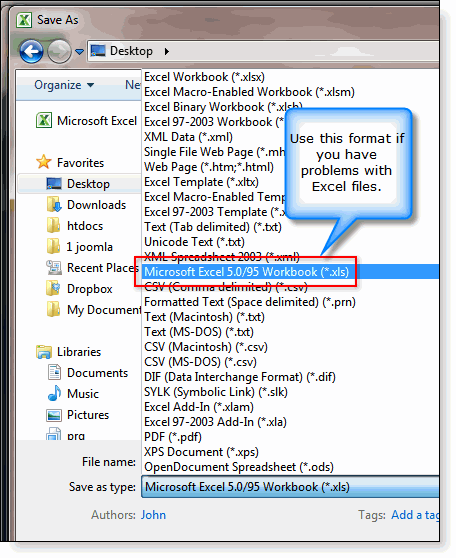Choose Excel 97-2003 Workbook format
The image size is (456, 558).
[x=214, y=122]
